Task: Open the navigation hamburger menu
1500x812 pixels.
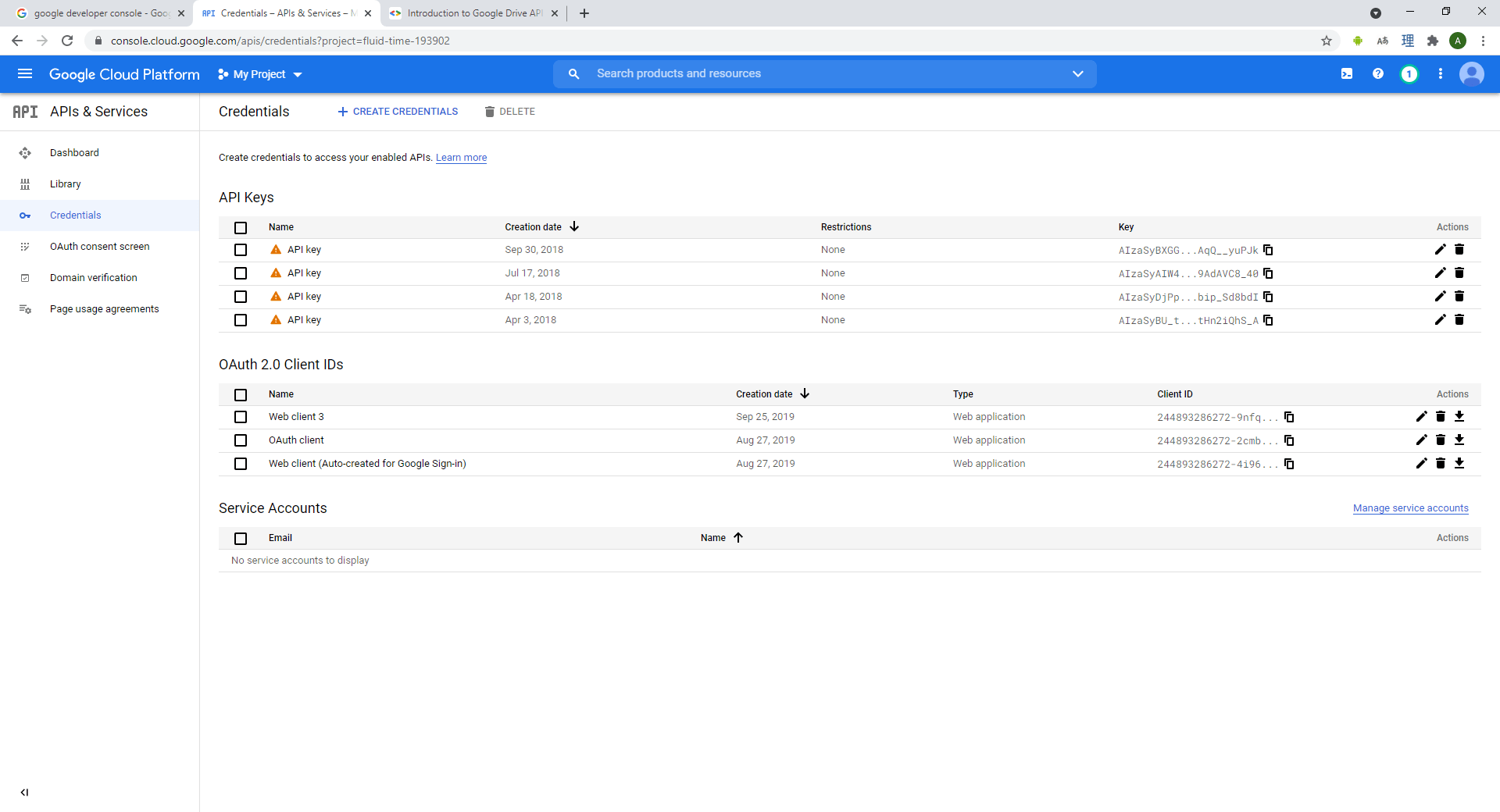Action: pyautogui.click(x=24, y=73)
